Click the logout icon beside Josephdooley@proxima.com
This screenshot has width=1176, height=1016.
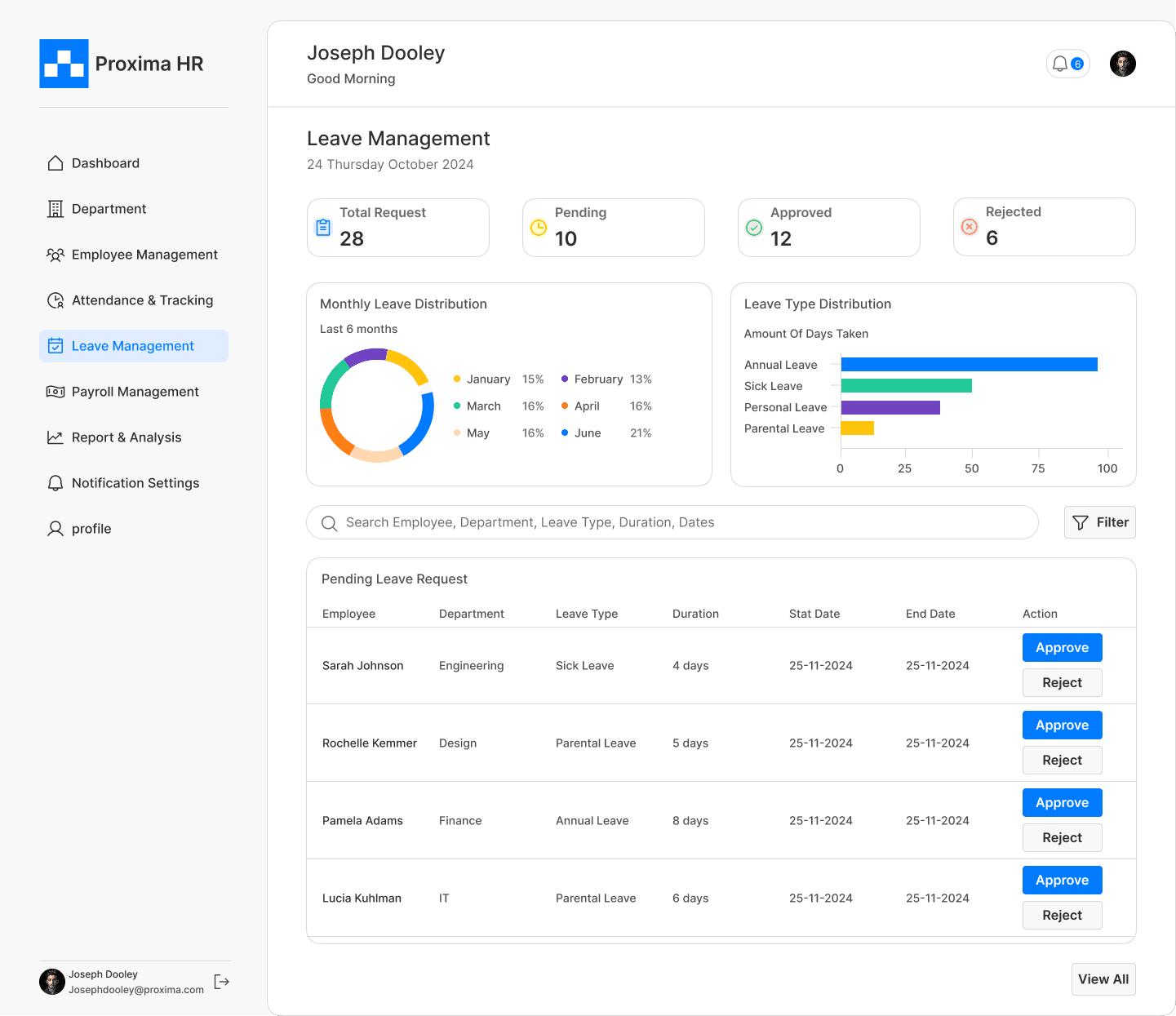coord(222,982)
